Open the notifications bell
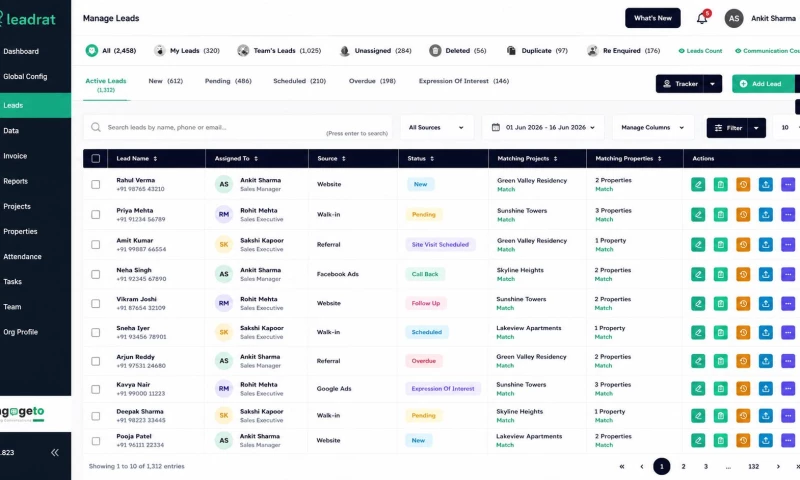Image resolution: width=800 pixels, height=480 pixels. (x=702, y=18)
